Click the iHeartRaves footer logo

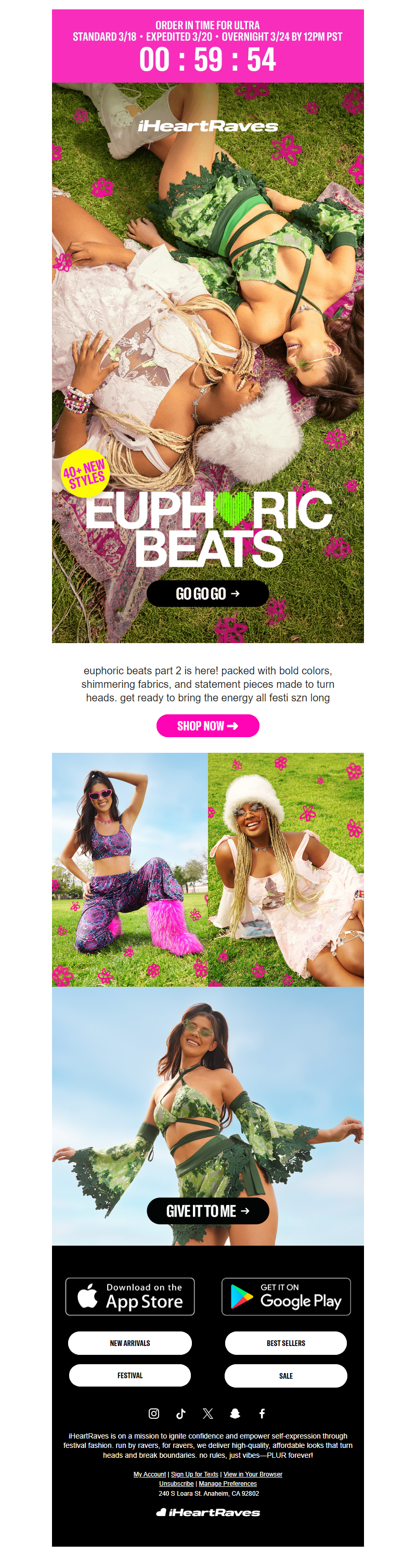tap(207, 1512)
